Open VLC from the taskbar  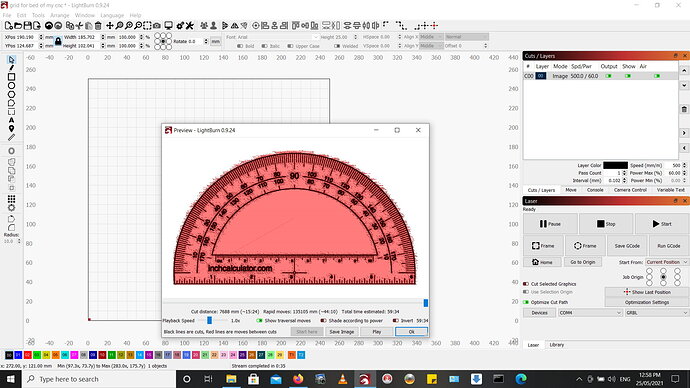[342, 379]
